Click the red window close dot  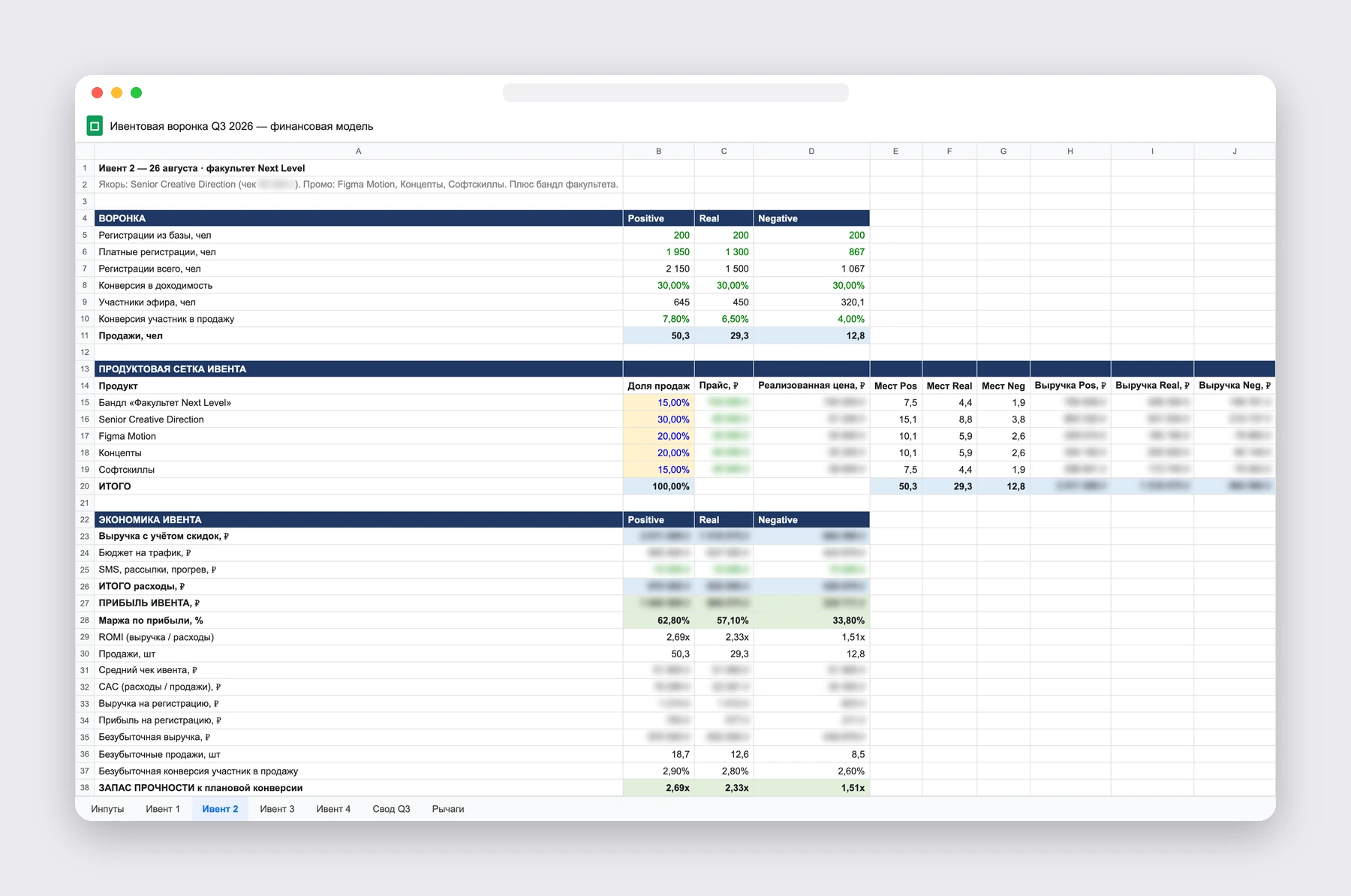tap(97, 92)
